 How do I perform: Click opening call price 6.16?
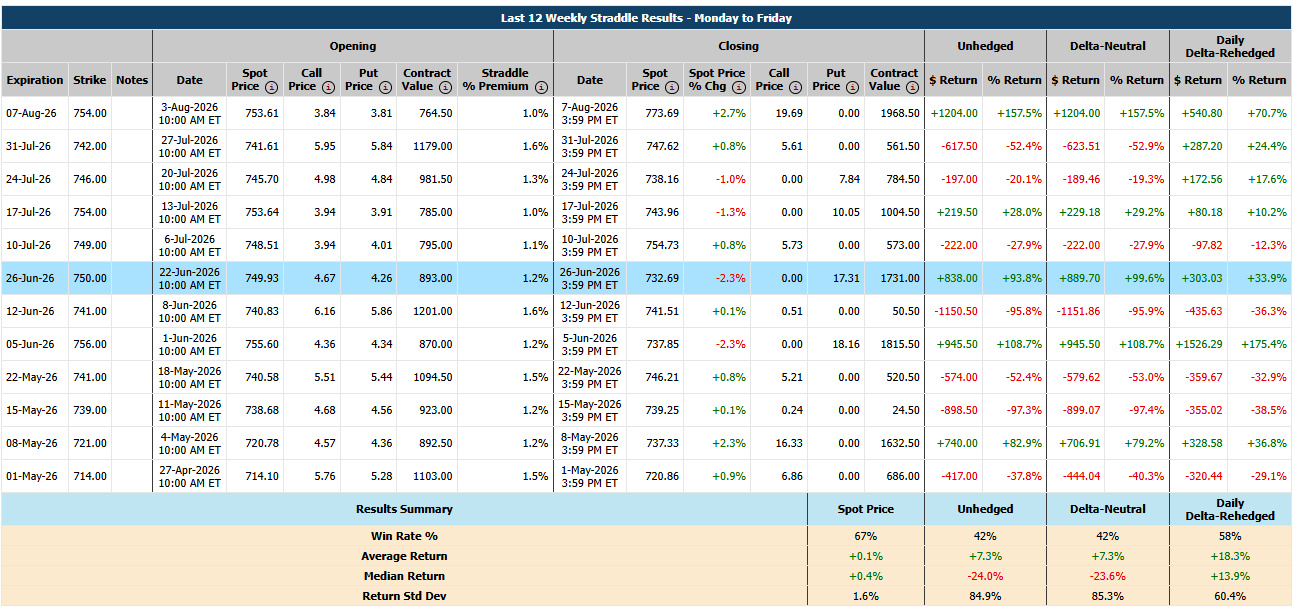pyautogui.click(x=324, y=311)
